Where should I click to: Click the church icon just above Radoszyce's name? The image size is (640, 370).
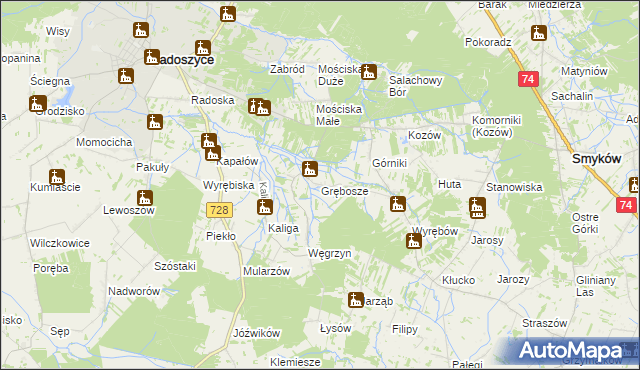tap(202, 48)
